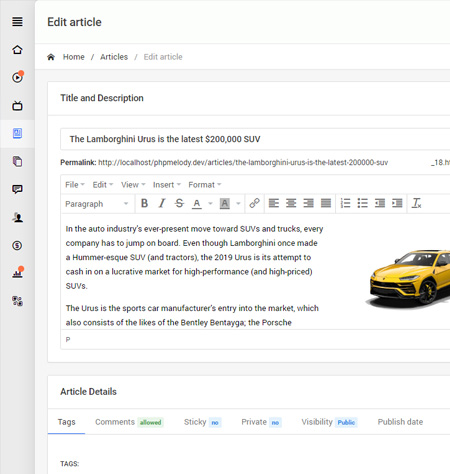
Task: Open the editor View menu
Action: 133,185
